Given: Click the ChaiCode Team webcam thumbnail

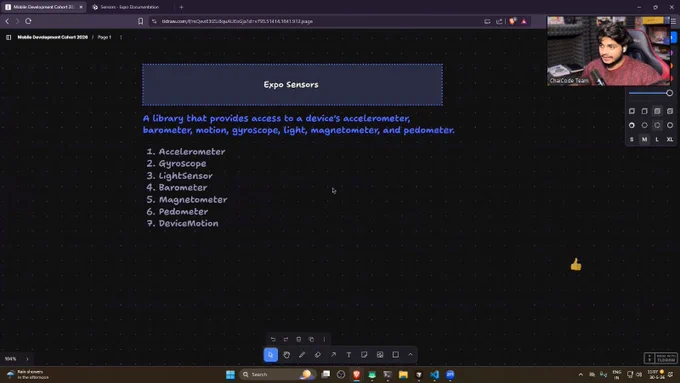Looking at the screenshot, I should click(608, 51).
